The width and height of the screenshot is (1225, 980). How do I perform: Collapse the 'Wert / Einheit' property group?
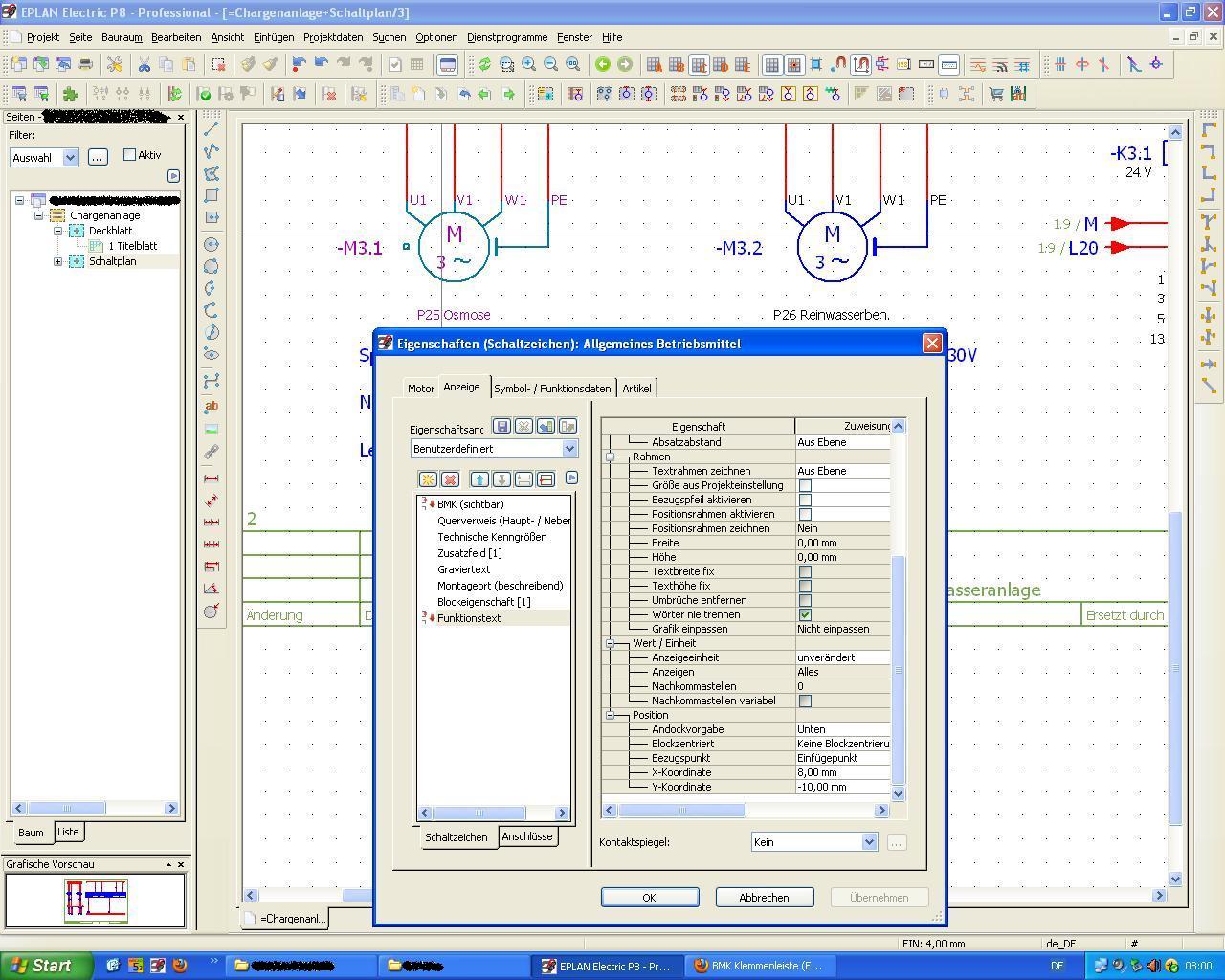pos(610,643)
